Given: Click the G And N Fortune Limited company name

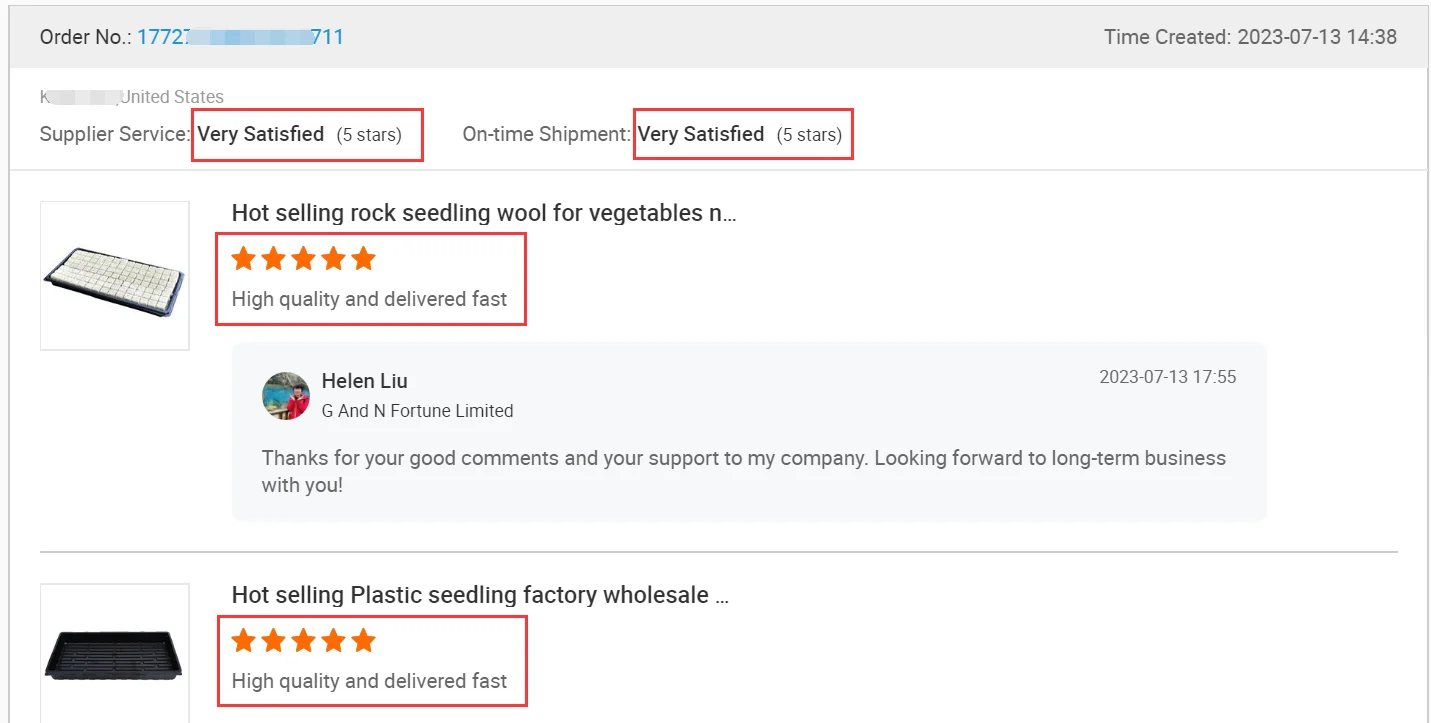Looking at the screenshot, I should (417, 411).
